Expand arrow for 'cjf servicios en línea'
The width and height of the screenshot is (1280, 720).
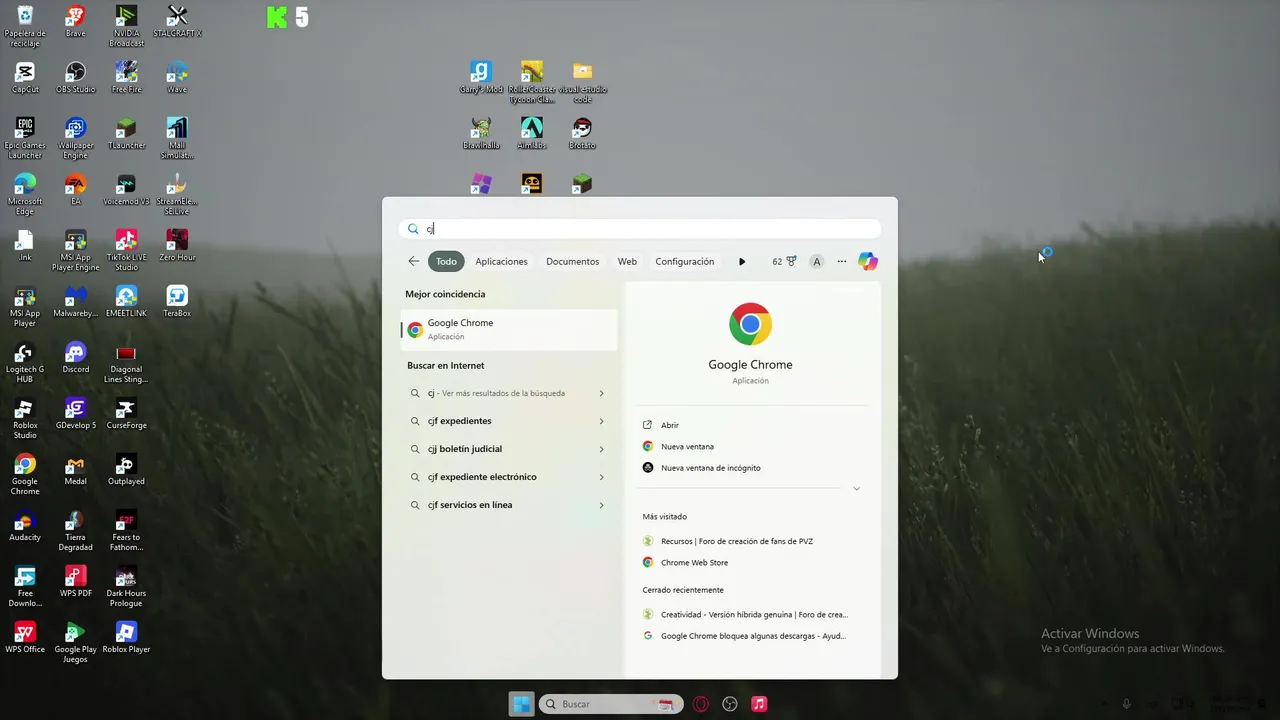point(601,505)
